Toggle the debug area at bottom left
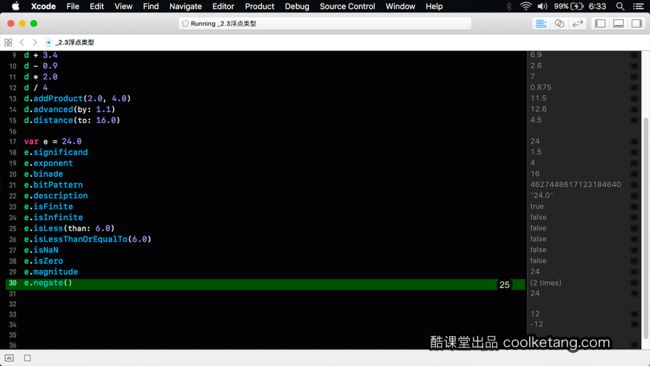 [9, 358]
